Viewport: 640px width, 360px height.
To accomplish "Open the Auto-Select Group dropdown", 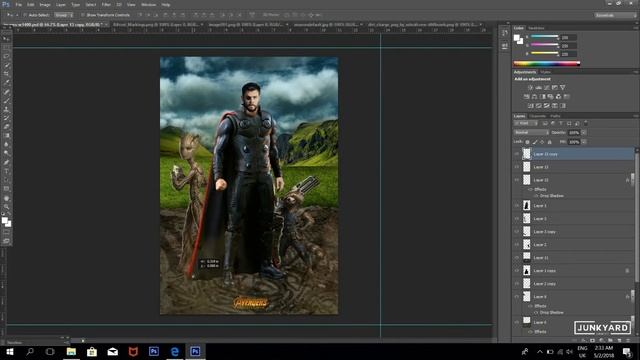I will pyautogui.click(x=64, y=15).
